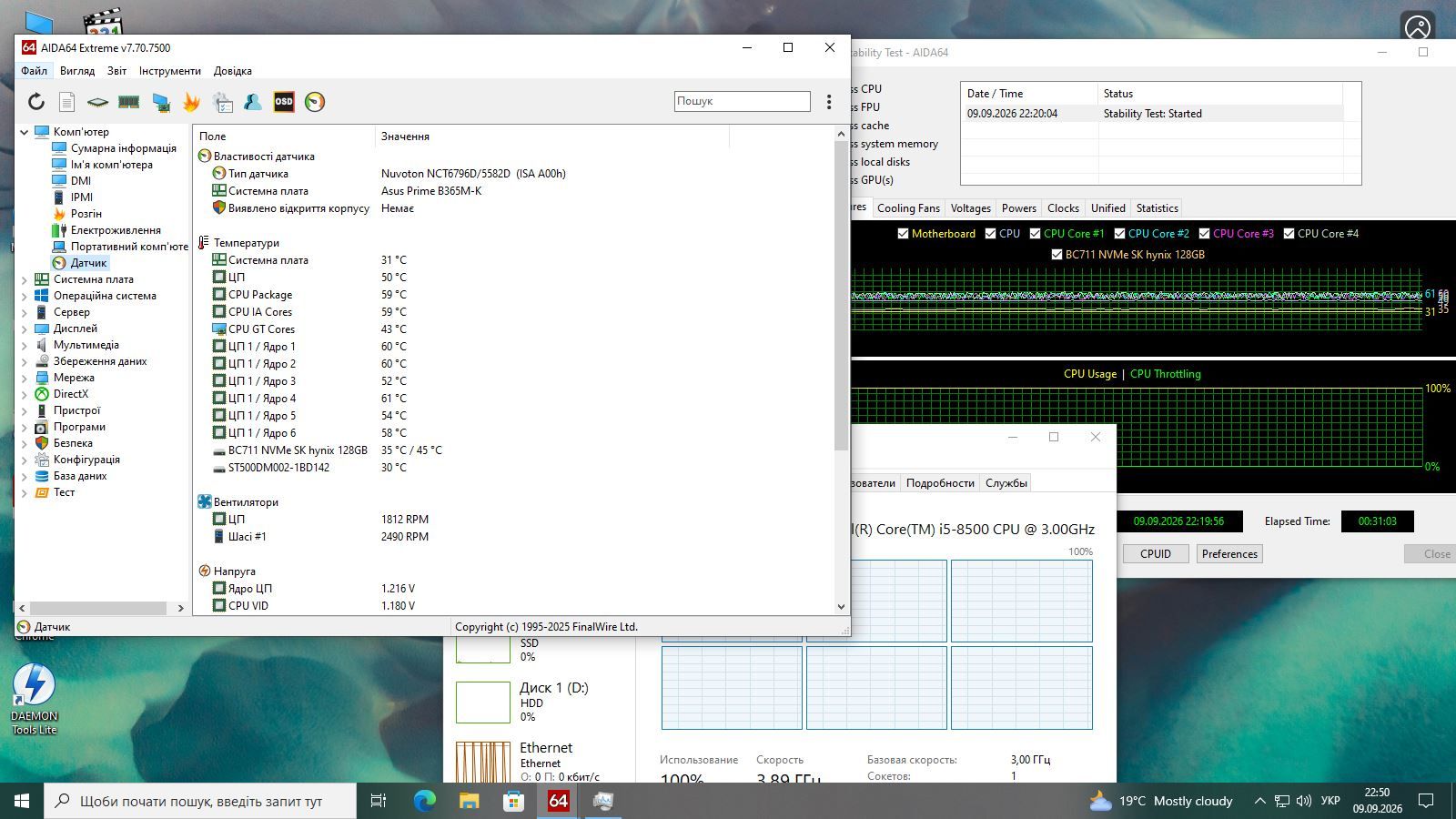
Task: Open the Подробности tab in Task Manager
Action: [x=940, y=483]
